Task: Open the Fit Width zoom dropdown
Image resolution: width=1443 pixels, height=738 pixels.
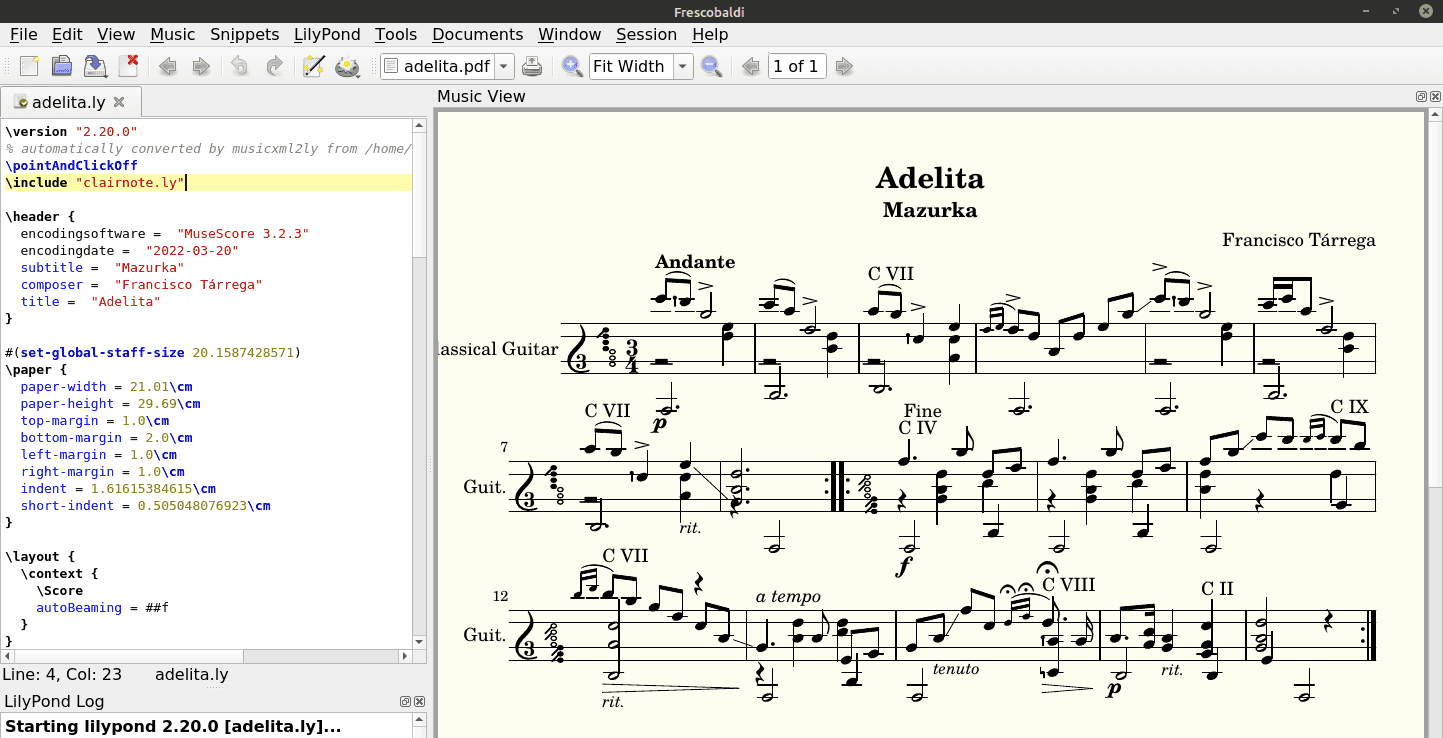Action: [x=682, y=66]
